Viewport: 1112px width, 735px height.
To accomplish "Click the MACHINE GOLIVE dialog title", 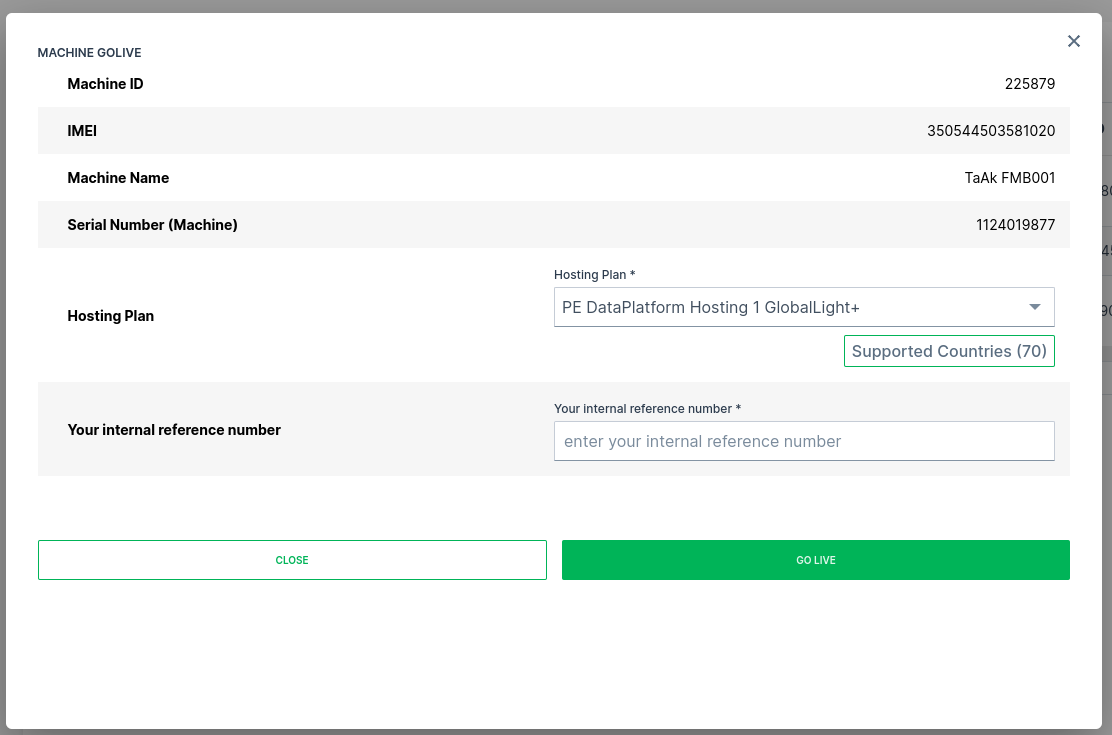I will [89, 53].
